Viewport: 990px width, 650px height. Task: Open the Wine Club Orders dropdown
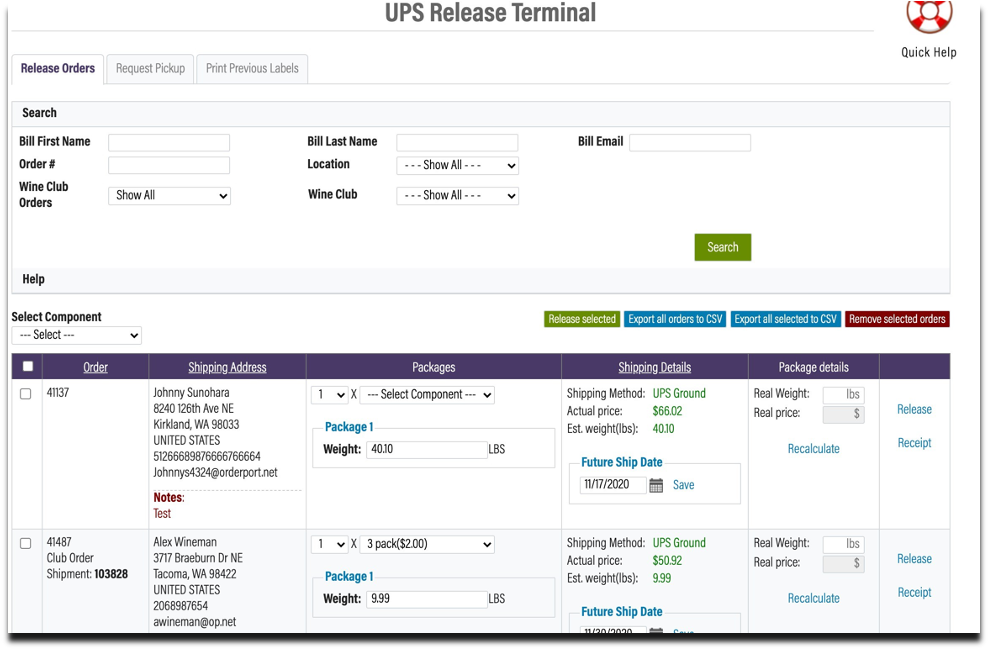point(169,196)
